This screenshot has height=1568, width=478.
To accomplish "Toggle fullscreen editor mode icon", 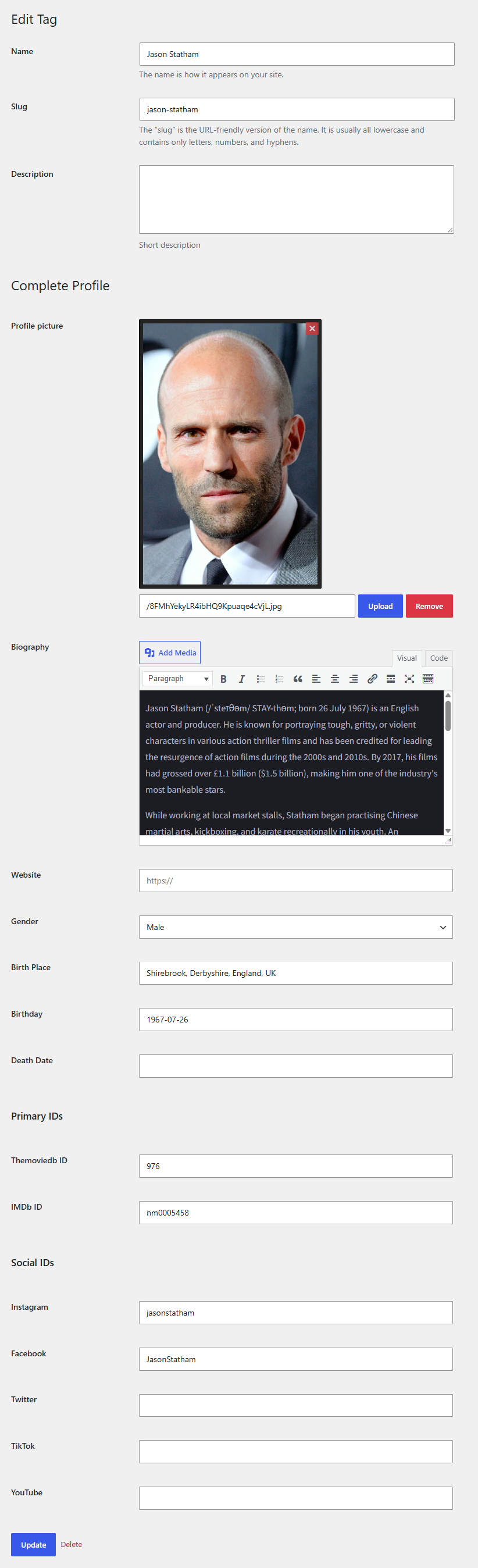I will tap(409, 679).
